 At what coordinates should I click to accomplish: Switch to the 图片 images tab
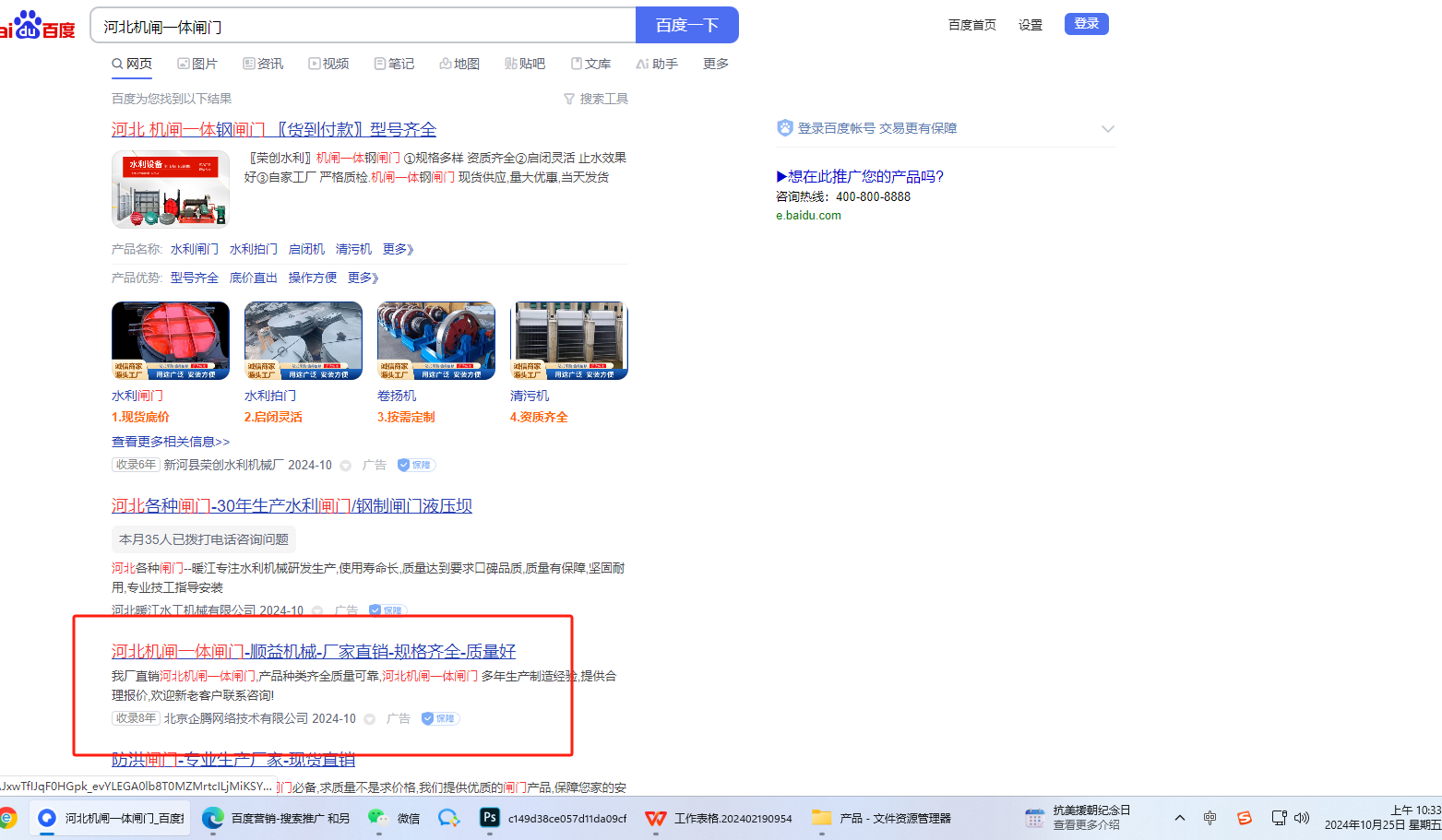point(197,64)
